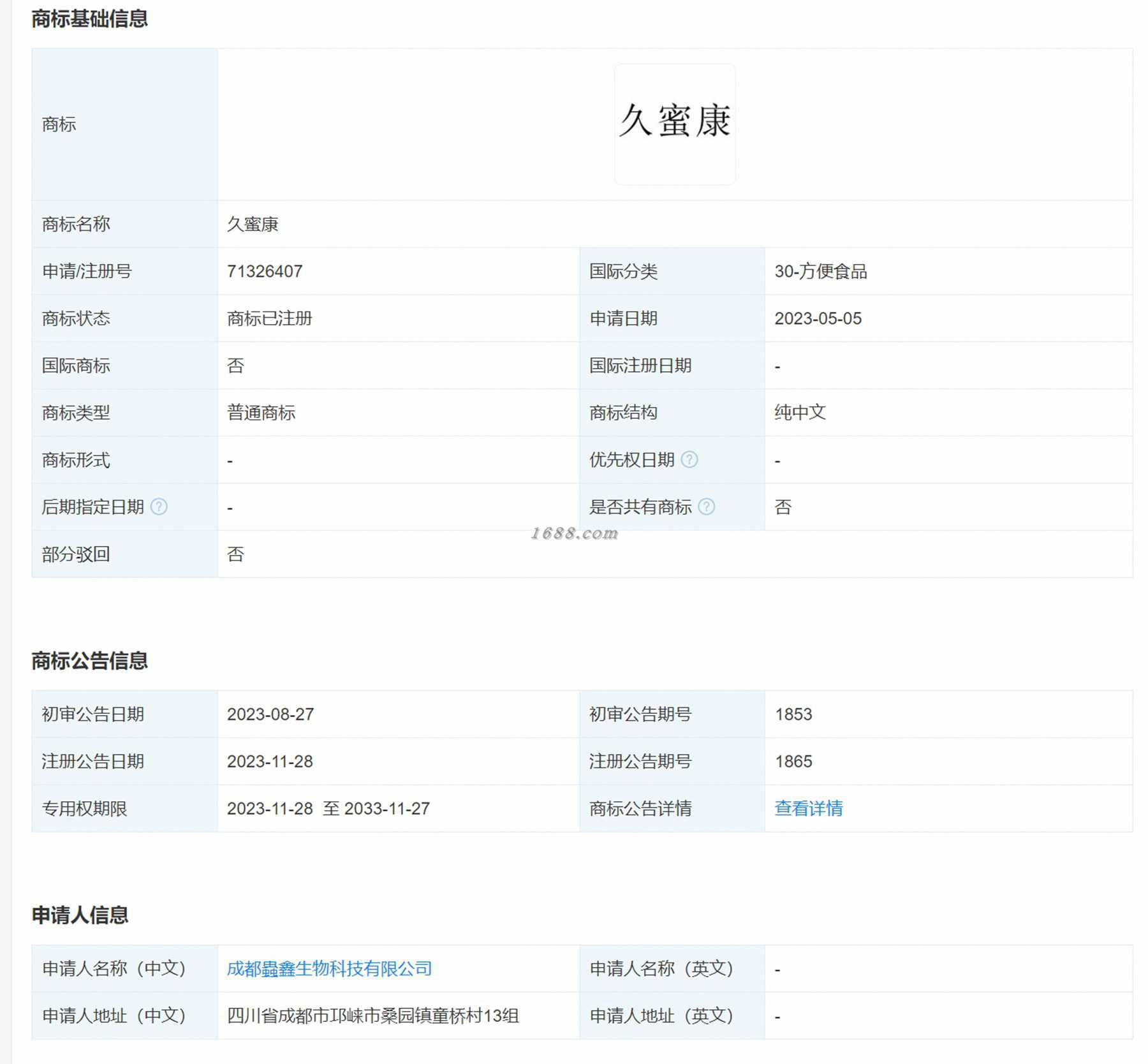Click the 商标名称 field label
The width and height of the screenshot is (1148, 1064).
coord(76,225)
